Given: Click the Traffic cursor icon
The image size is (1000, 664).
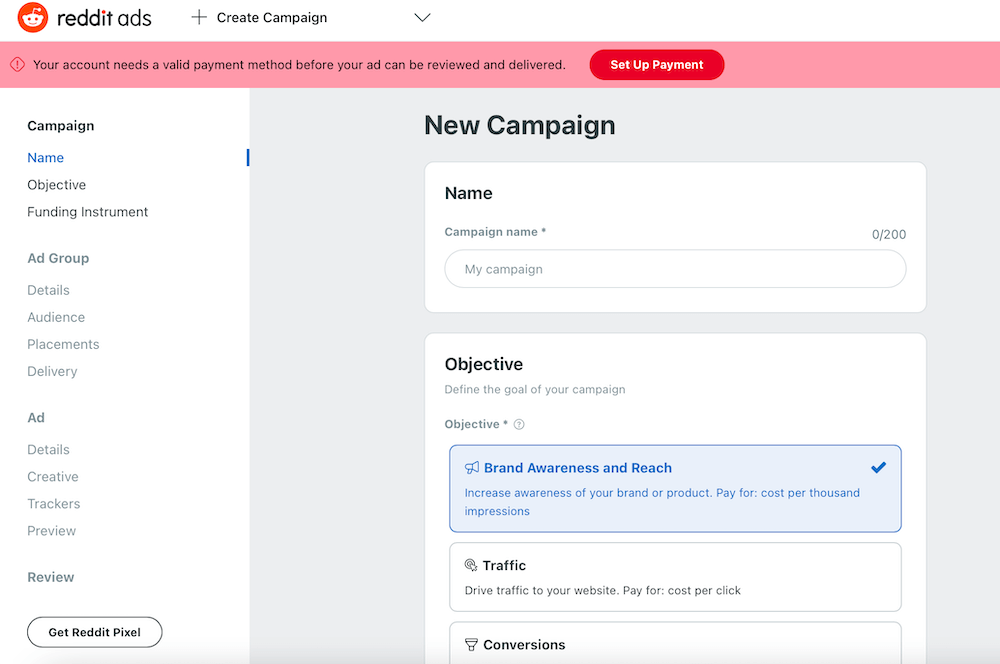Looking at the screenshot, I should [471, 565].
